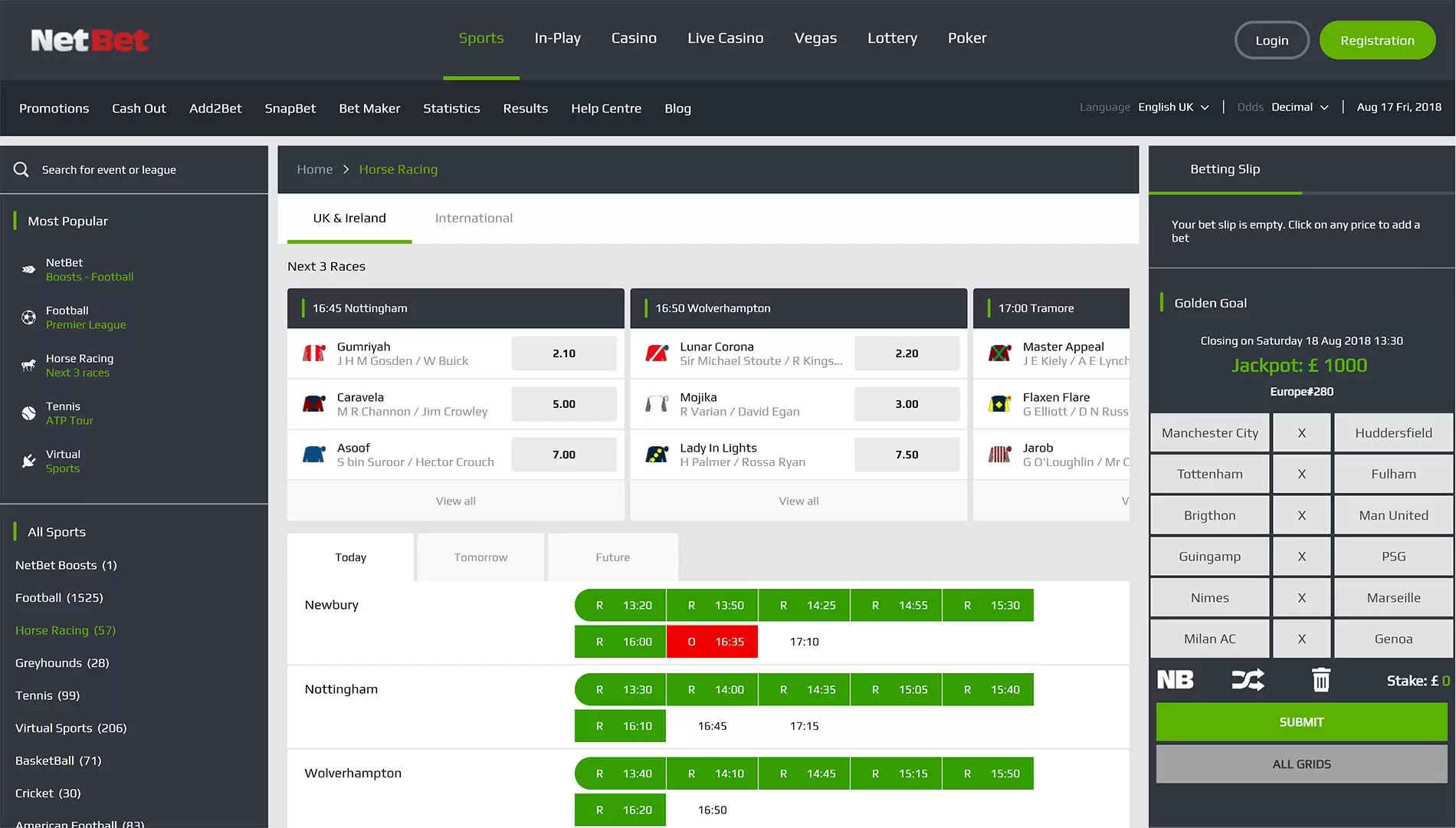
Task: Open the Poker section
Action: [967, 38]
